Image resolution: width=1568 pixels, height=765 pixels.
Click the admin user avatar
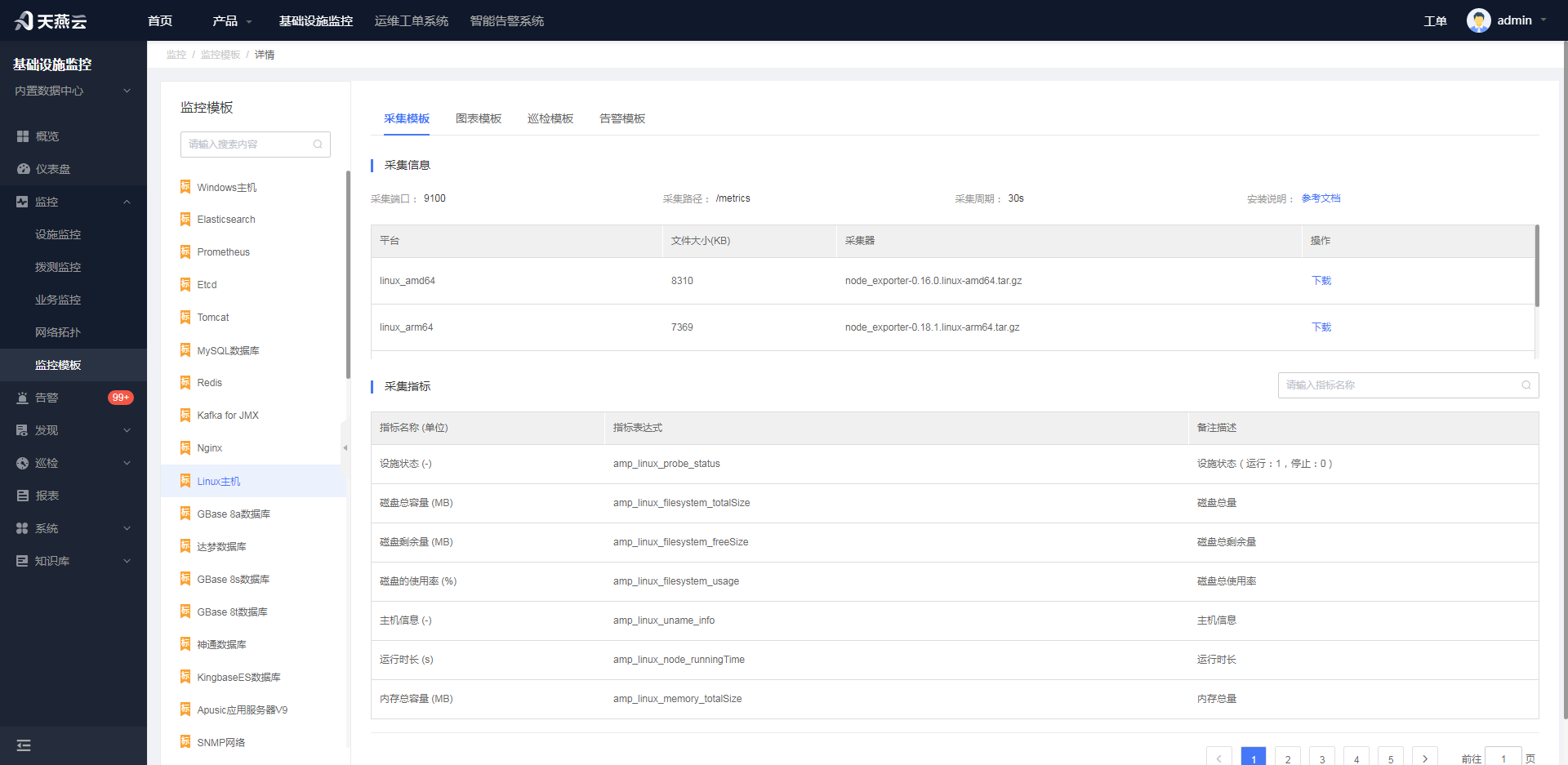[x=1478, y=20]
